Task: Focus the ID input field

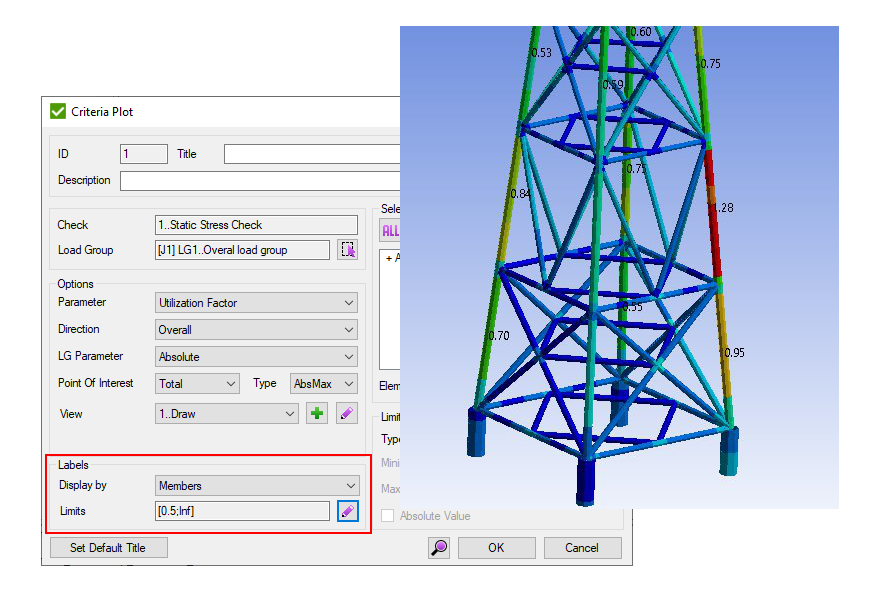Action: click(143, 153)
